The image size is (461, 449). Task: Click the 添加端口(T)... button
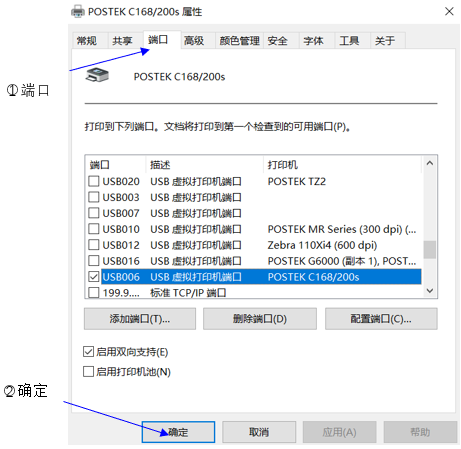tap(140, 319)
